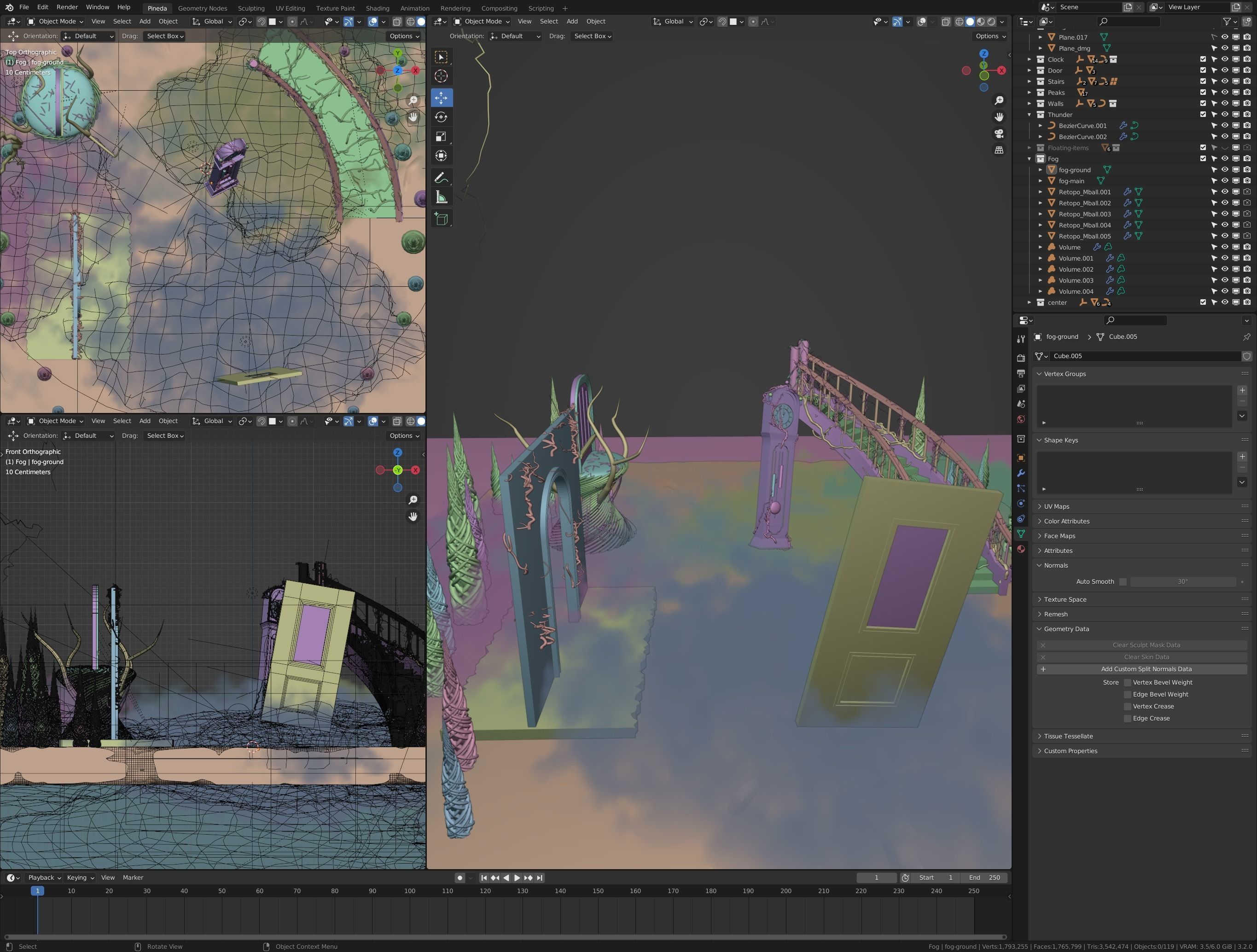Viewport: 1257px width, 952px height.
Task: Click Add Custom Split Normals Data
Action: click(1146, 669)
